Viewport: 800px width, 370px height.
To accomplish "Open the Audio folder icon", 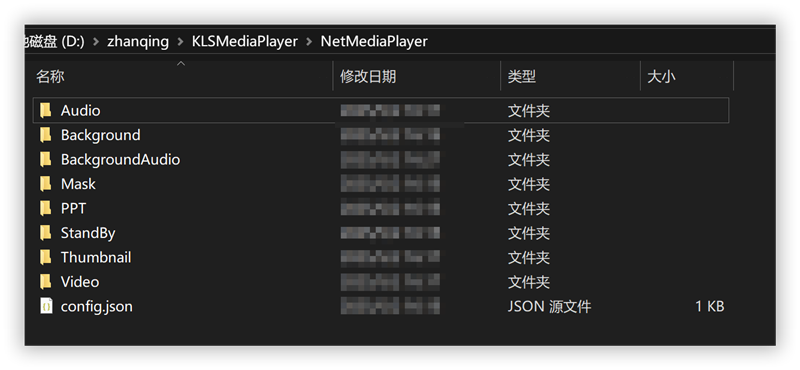I will (46, 110).
